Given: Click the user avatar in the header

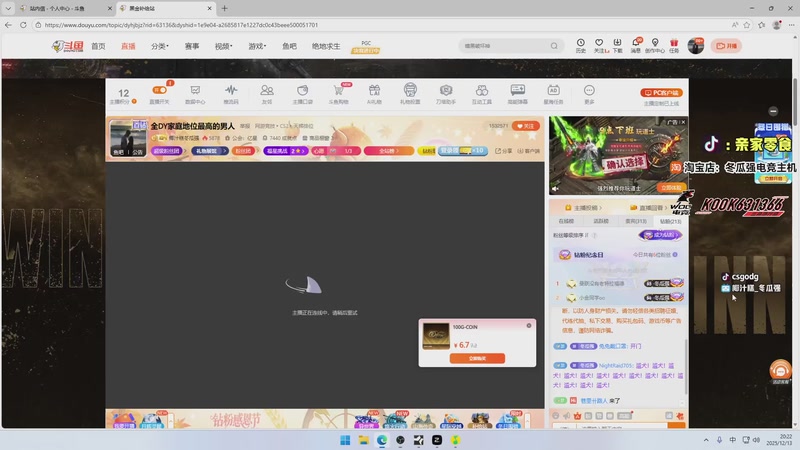Looking at the screenshot, I should coord(695,46).
